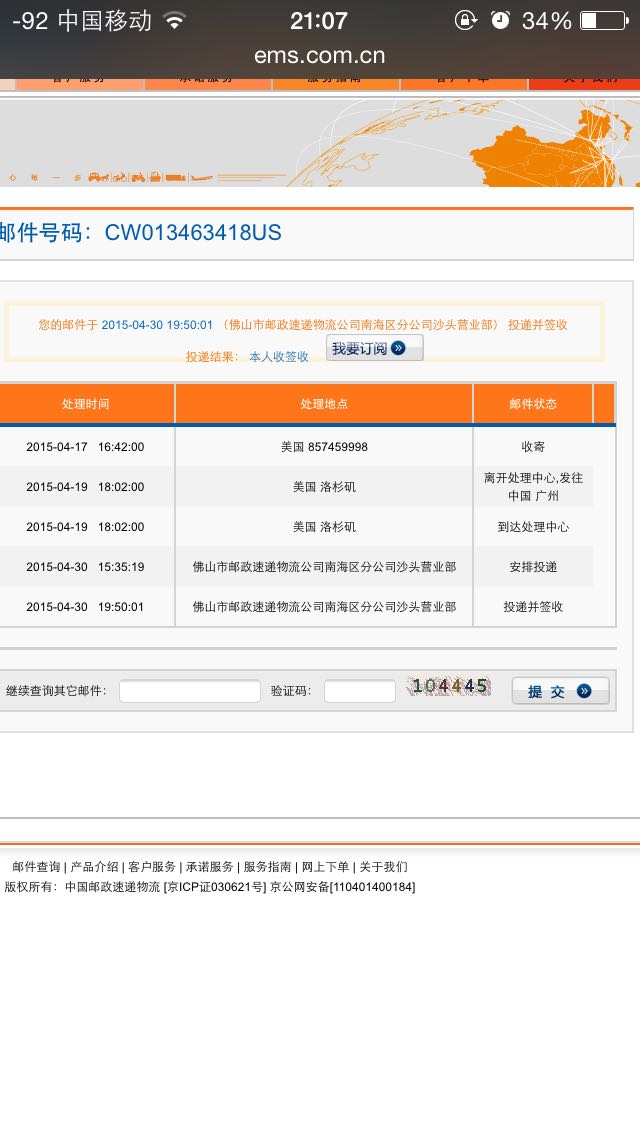Tap the 我要订阅 subscribe button
The height and width of the screenshot is (1136, 640).
pyautogui.click(x=374, y=348)
